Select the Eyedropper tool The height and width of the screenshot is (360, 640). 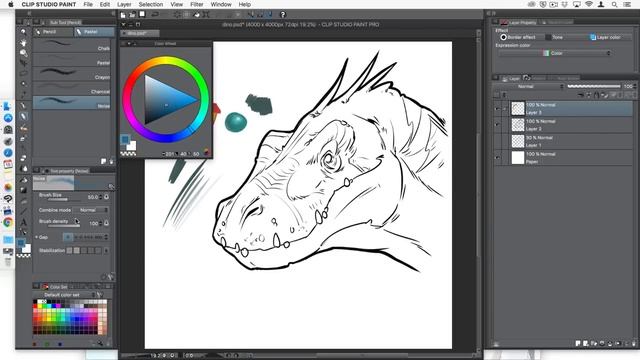click(23, 95)
